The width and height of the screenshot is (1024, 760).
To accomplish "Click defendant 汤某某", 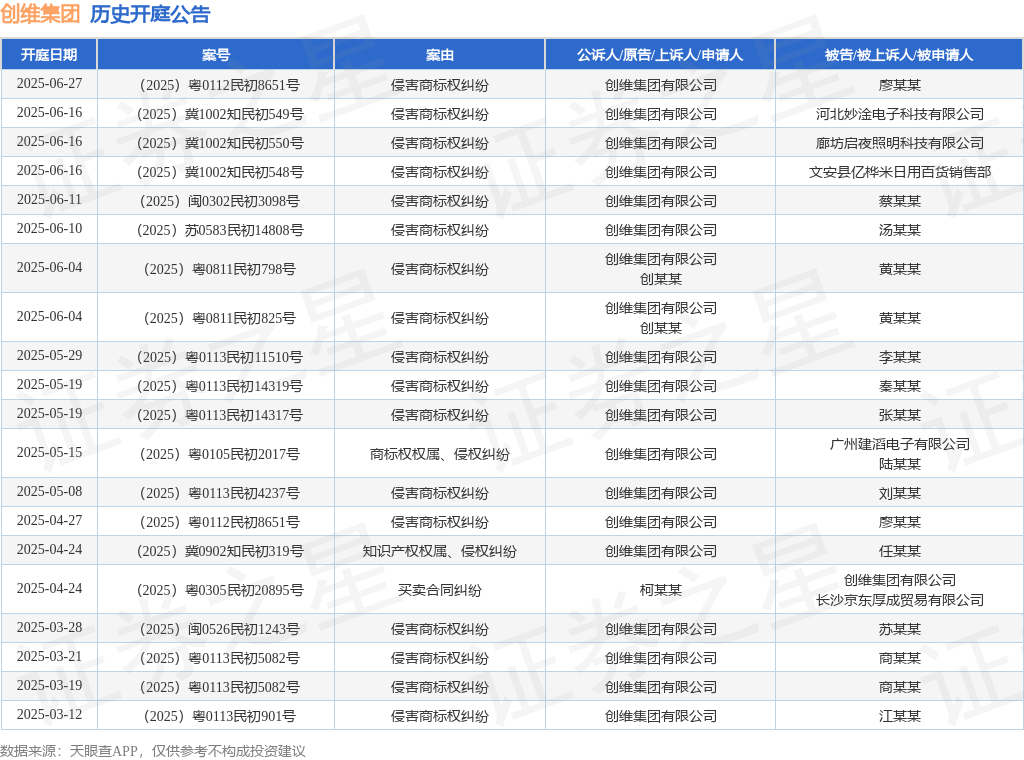I will [899, 230].
